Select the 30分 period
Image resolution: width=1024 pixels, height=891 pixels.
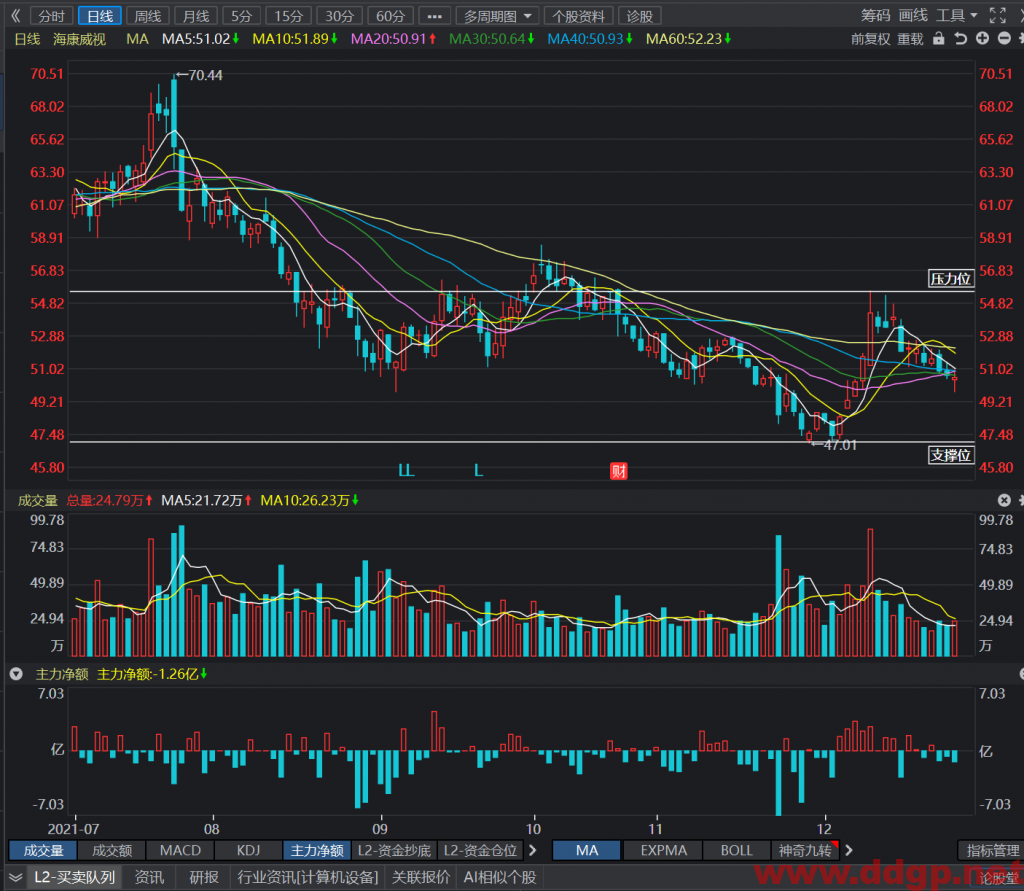click(x=339, y=16)
